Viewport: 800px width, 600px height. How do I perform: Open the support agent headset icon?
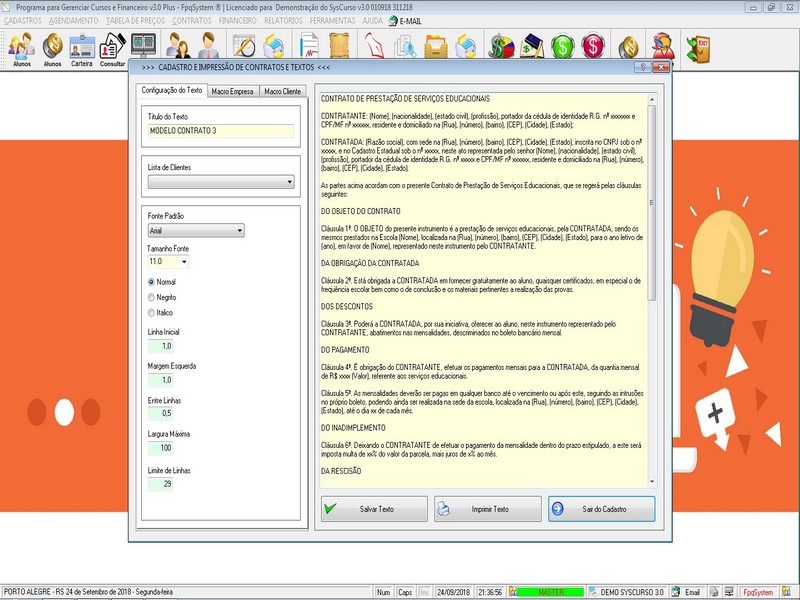(663, 46)
